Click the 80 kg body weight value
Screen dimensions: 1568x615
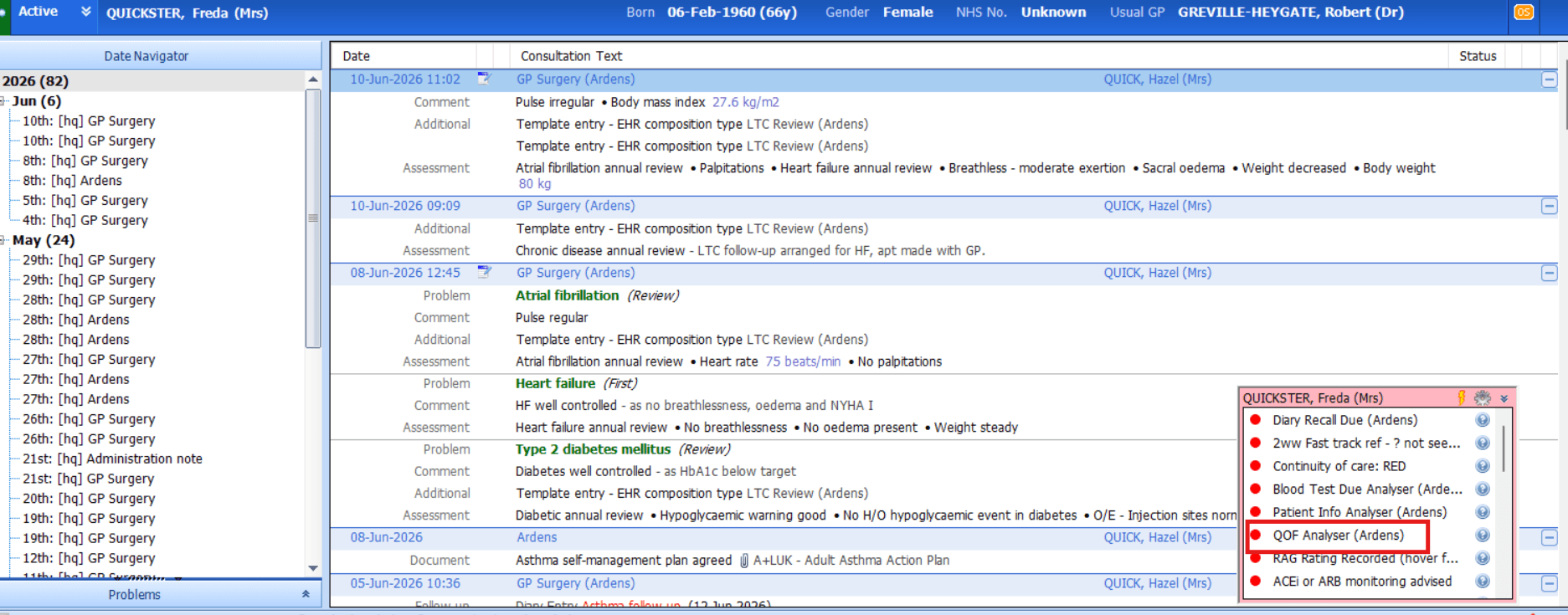pos(534,184)
